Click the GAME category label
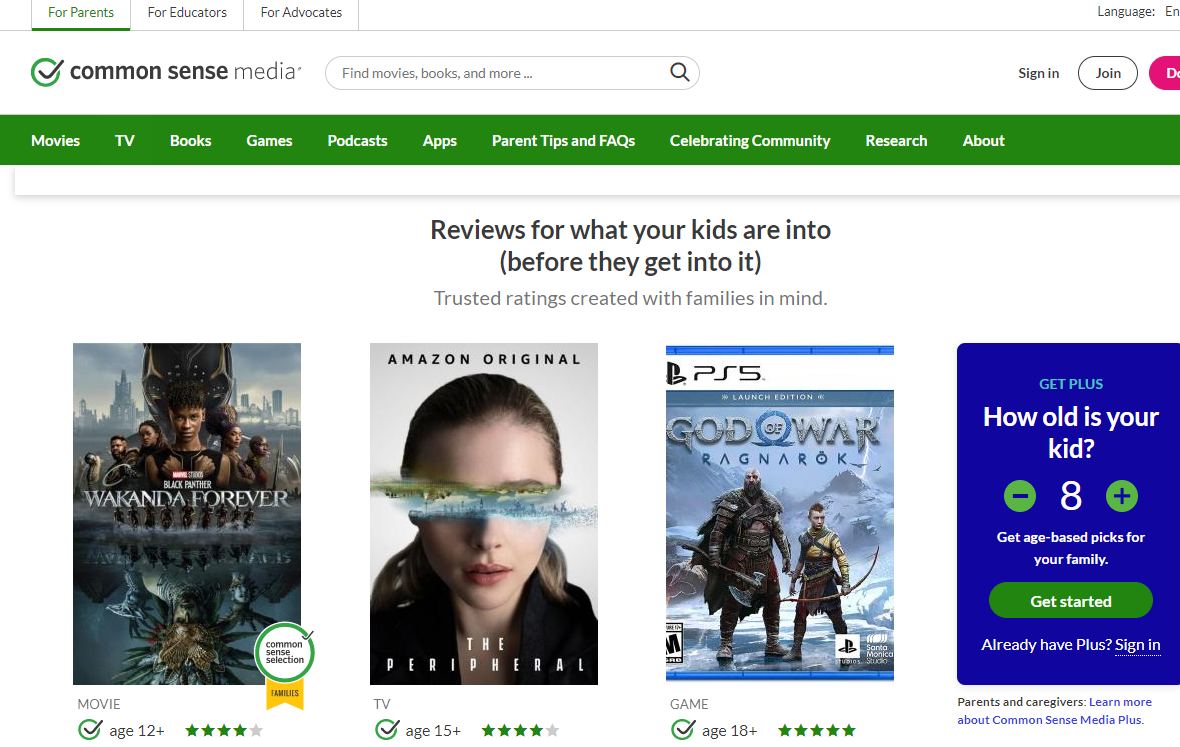 coord(689,704)
